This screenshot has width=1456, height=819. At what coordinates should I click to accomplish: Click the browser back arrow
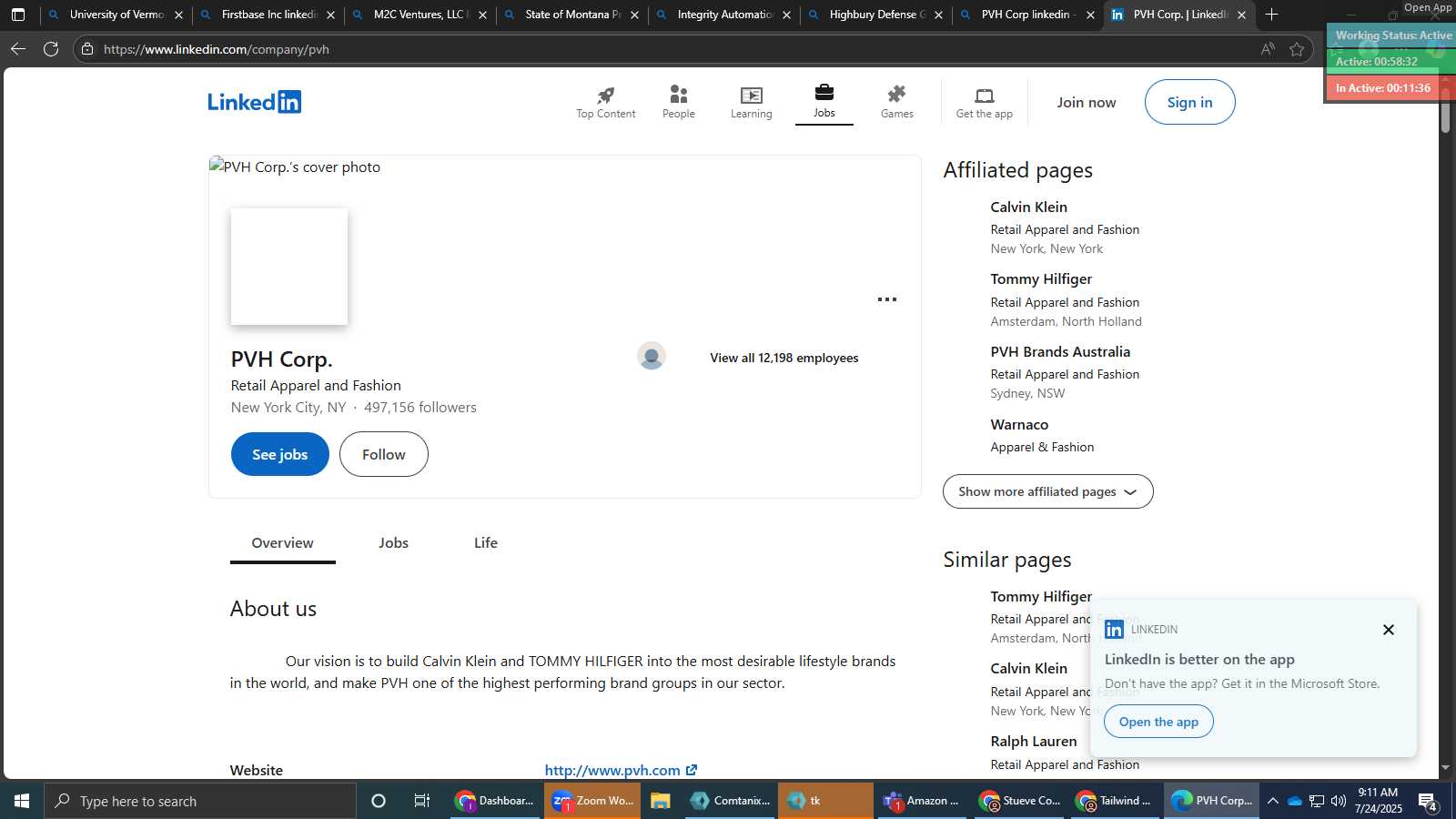pos(18,49)
